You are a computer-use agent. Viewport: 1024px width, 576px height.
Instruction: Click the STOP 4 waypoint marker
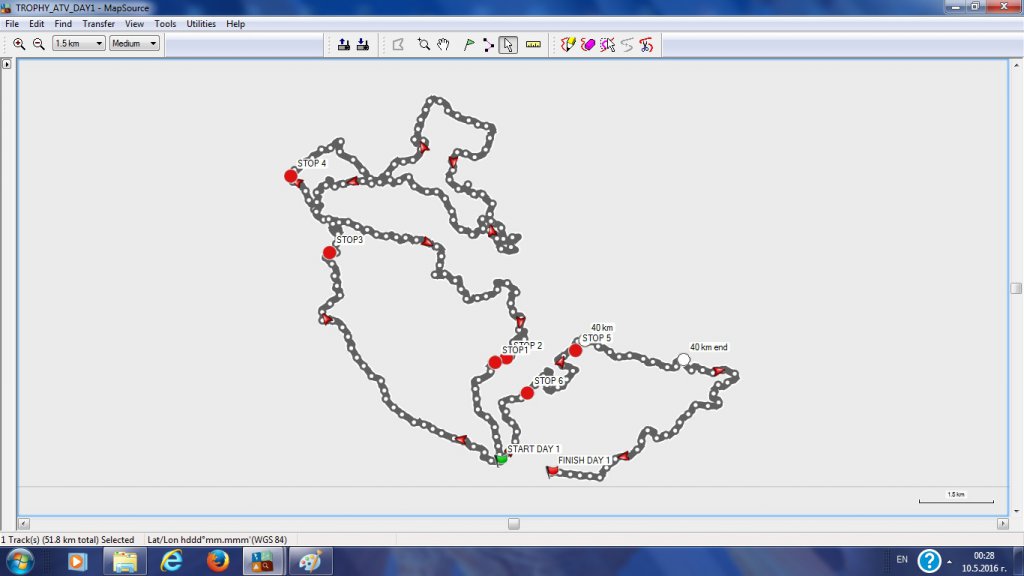click(x=291, y=176)
